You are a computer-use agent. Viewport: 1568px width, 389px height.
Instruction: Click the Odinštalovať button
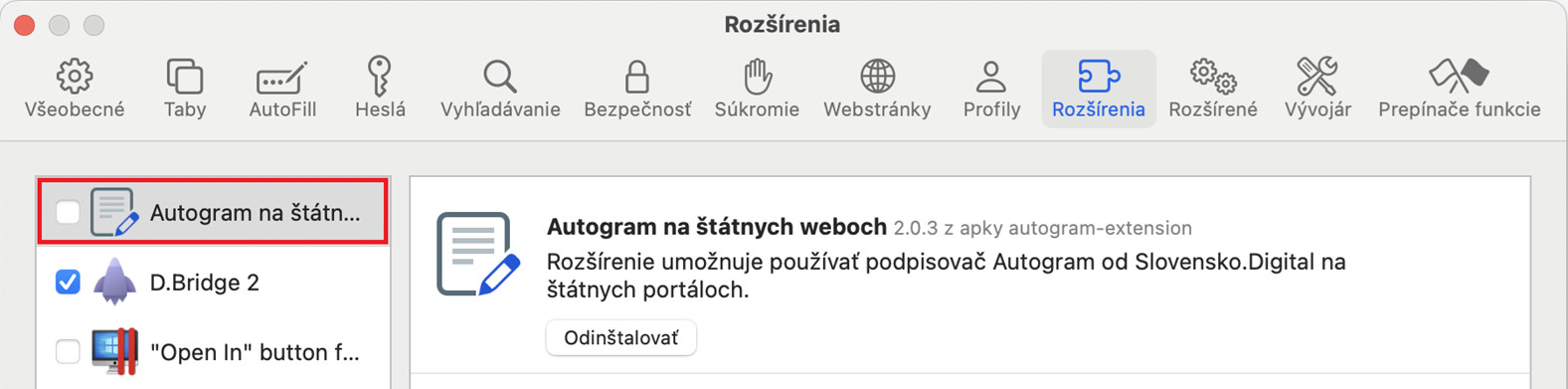click(x=621, y=338)
